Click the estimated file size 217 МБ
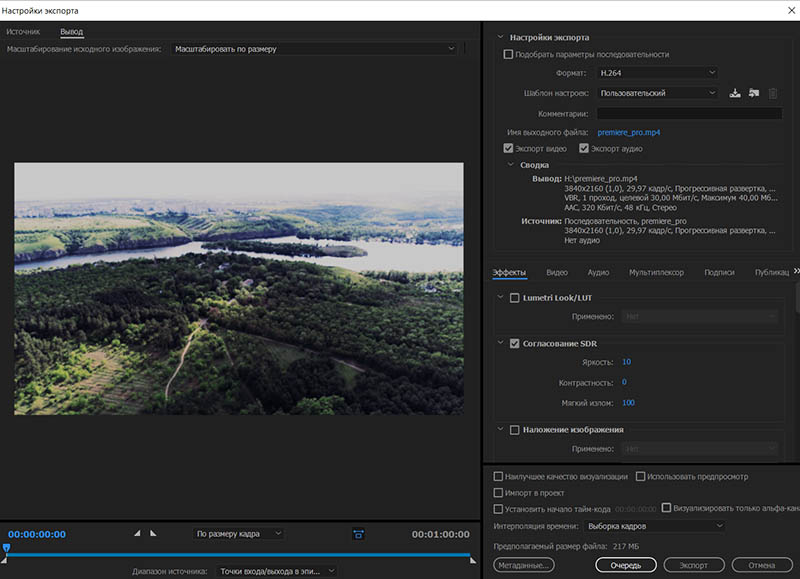 (x=626, y=546)
